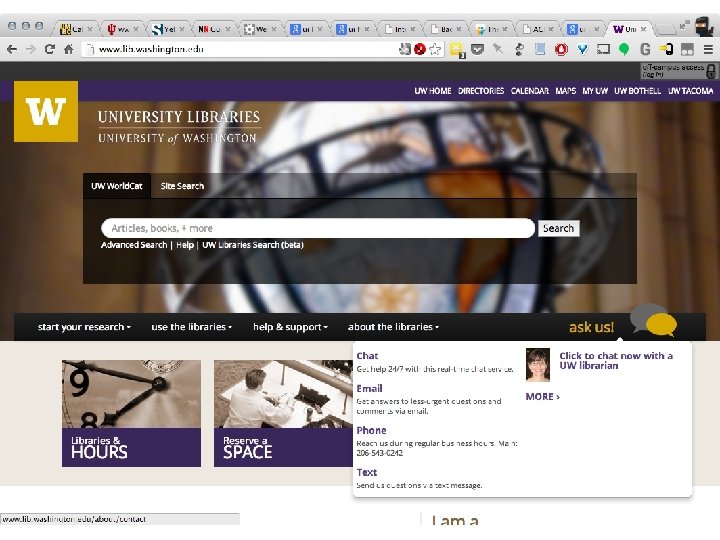Click the red Opera-style O extension icon
720x540 pixels.
(561, 49)
